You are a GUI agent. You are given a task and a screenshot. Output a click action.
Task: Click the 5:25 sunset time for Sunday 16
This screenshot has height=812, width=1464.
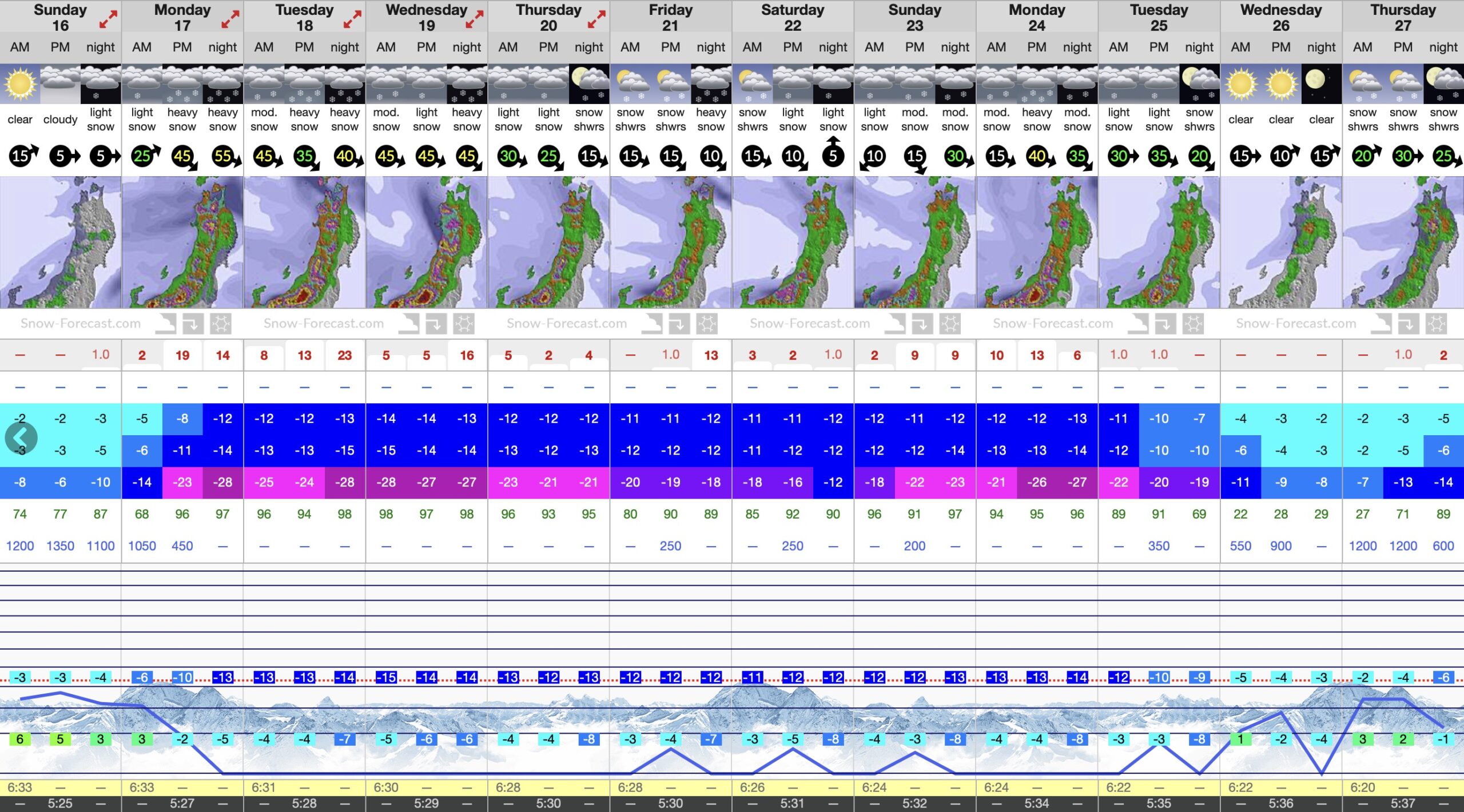60,803
